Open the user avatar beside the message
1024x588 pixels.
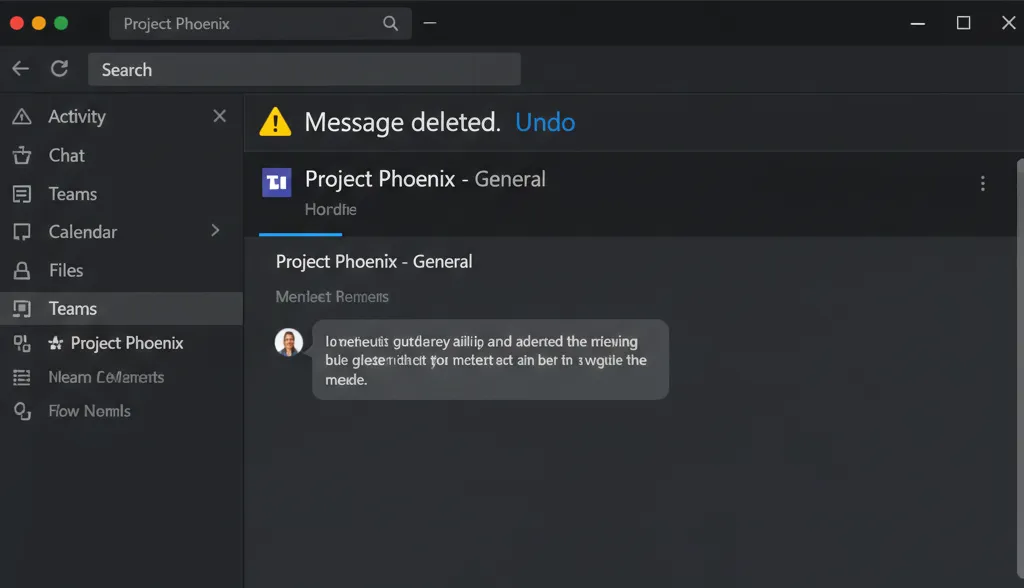coord(289,342)
